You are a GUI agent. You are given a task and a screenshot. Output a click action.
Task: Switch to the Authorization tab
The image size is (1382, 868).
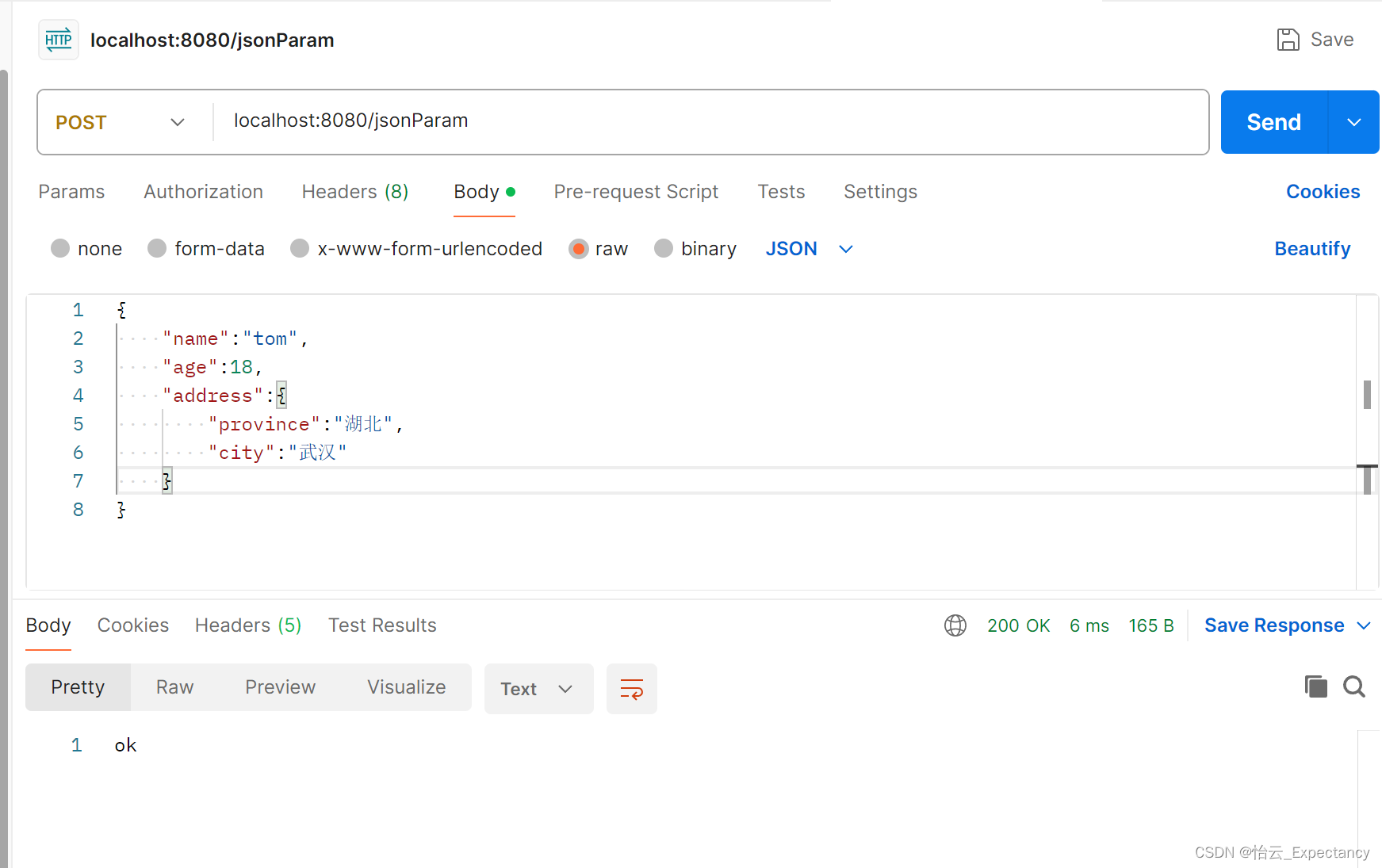203,191
